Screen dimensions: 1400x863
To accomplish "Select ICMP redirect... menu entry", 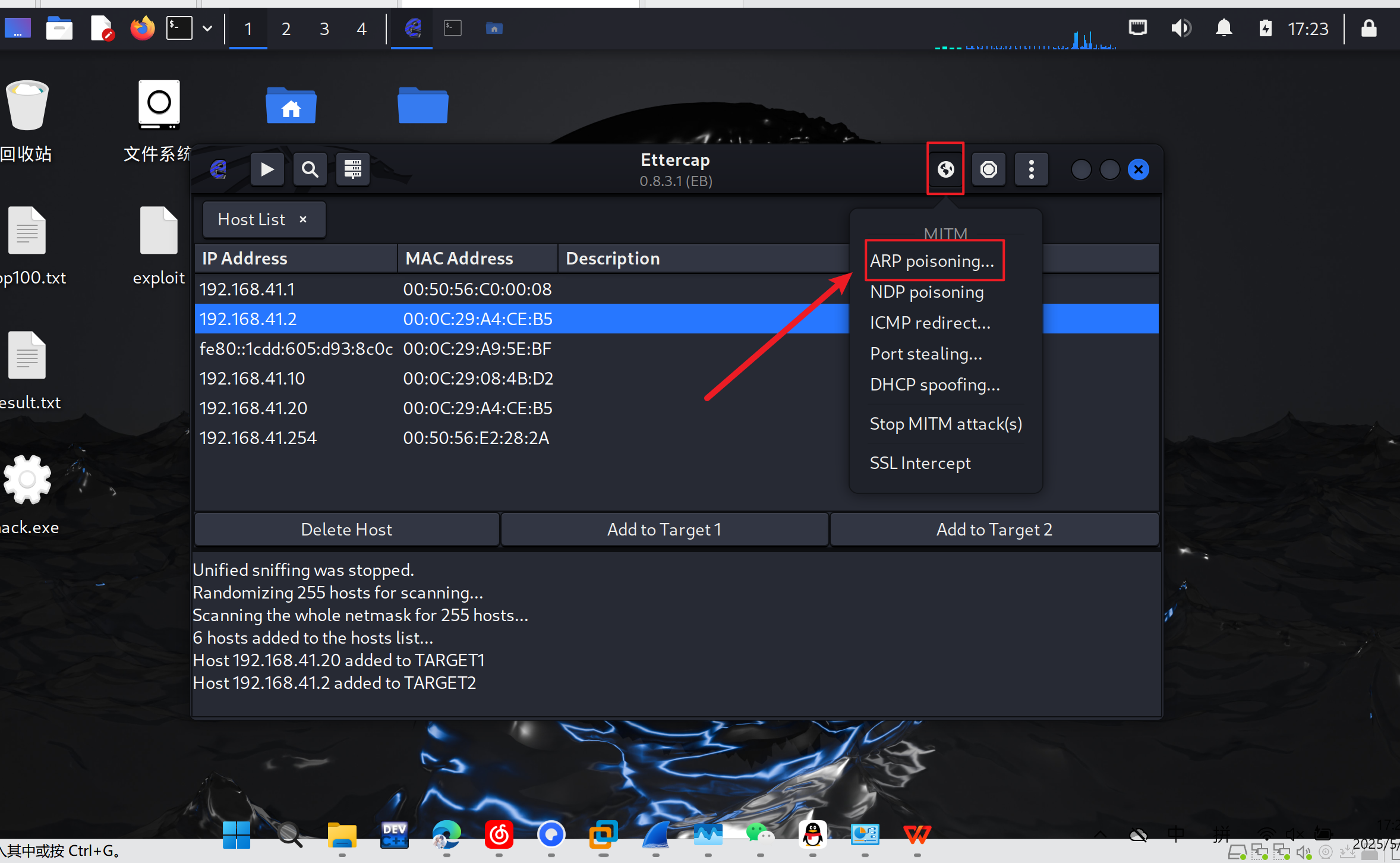I will click(x=930, y=323).
